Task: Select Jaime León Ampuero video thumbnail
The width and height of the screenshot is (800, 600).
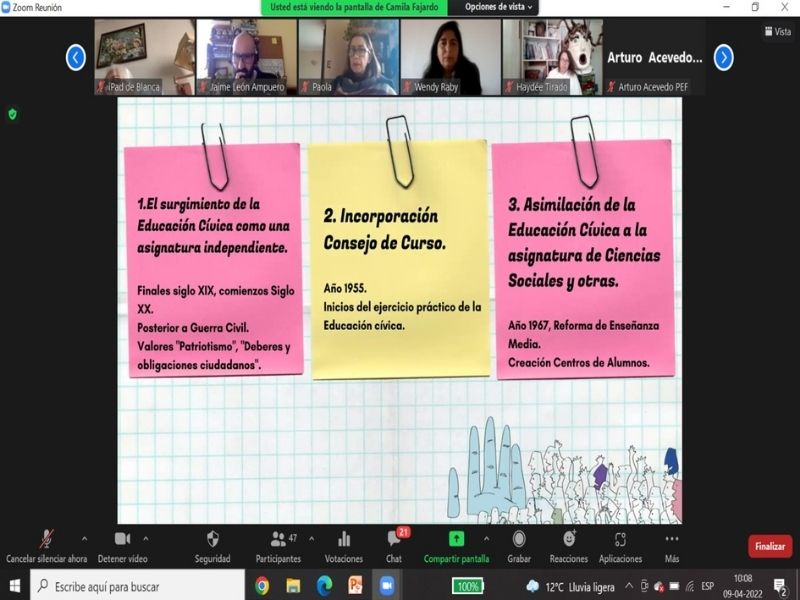Action: pyautogui.click(x=246, y=57)
